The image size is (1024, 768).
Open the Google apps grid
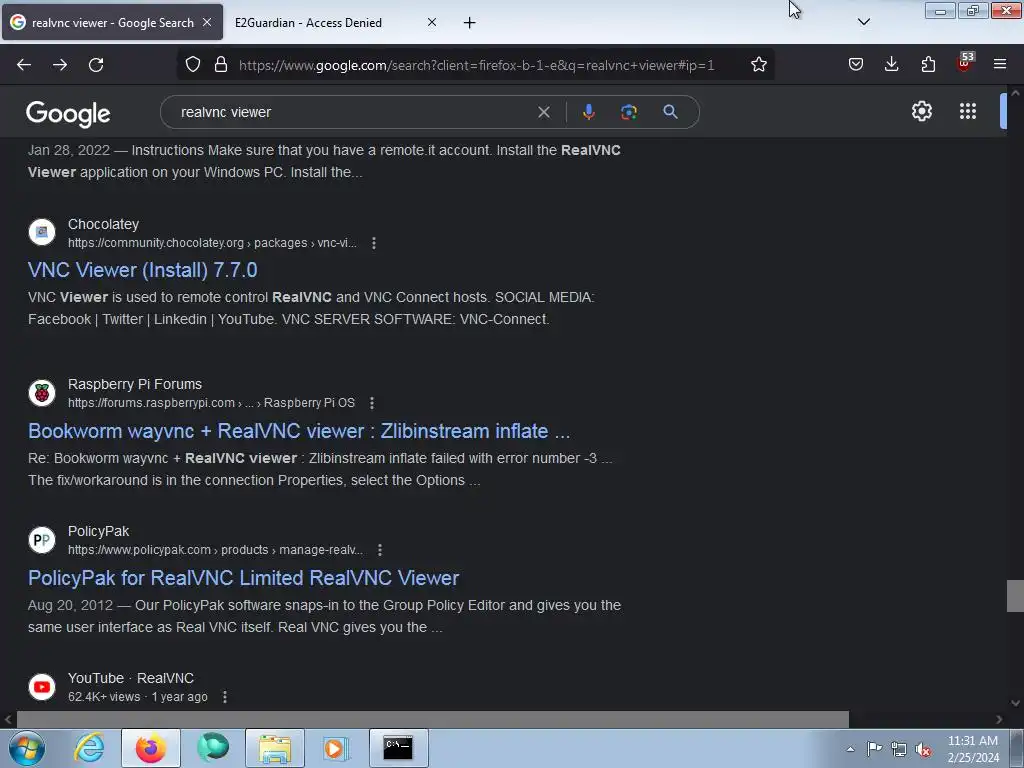(x=968, y=111)
